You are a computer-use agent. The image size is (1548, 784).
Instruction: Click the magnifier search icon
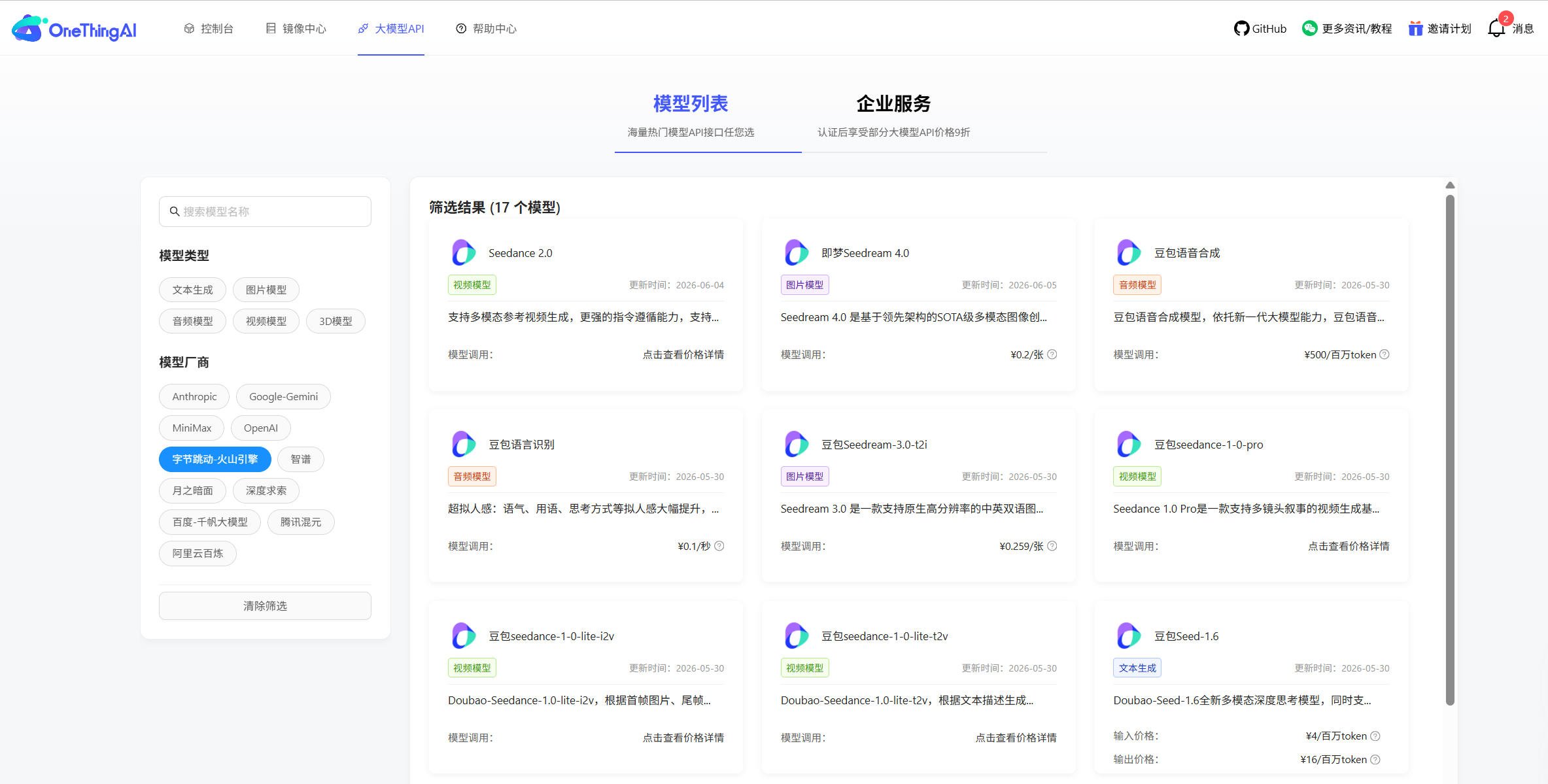[x=175, y=211]
